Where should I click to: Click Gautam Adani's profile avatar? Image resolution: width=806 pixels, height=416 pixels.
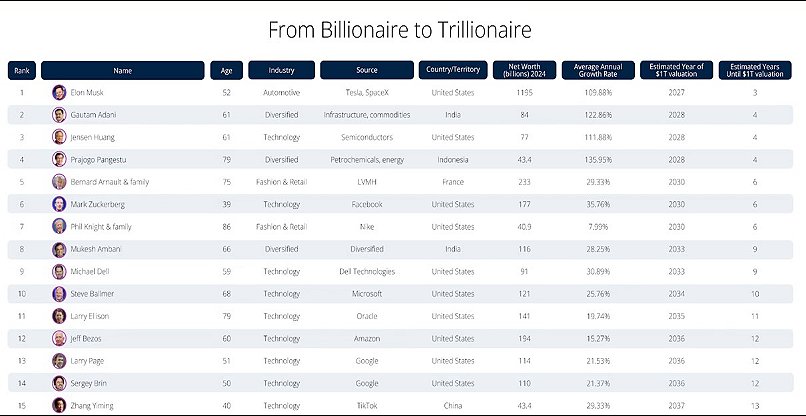click(x=59, y=114)
